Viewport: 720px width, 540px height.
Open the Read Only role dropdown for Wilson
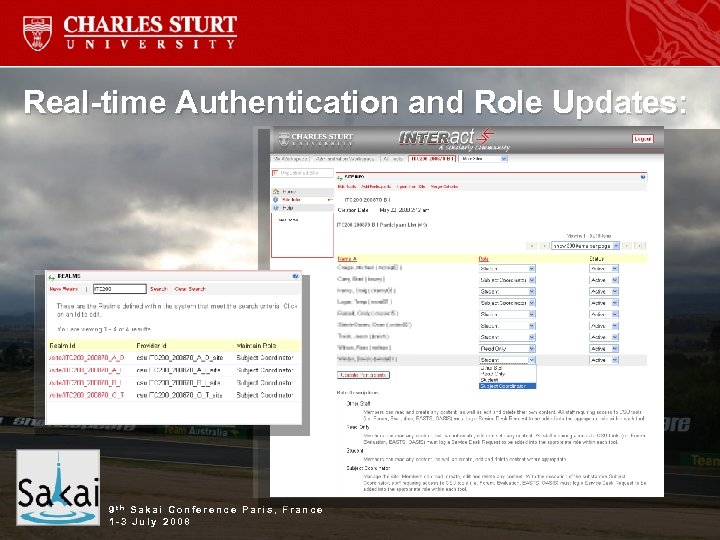(x=507, y=349)
